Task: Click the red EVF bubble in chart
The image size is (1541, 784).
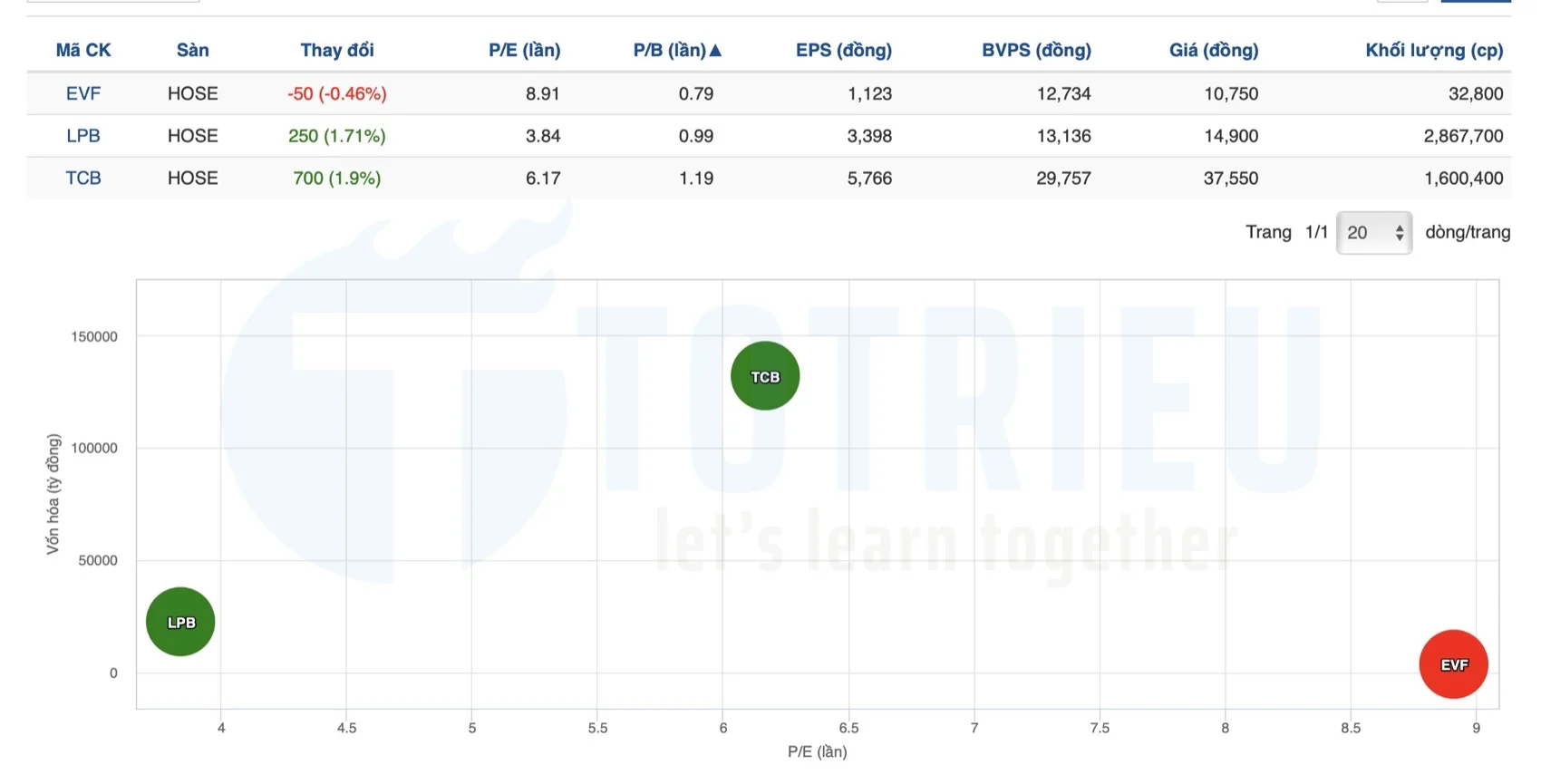Action: [x=1453, y=664]
